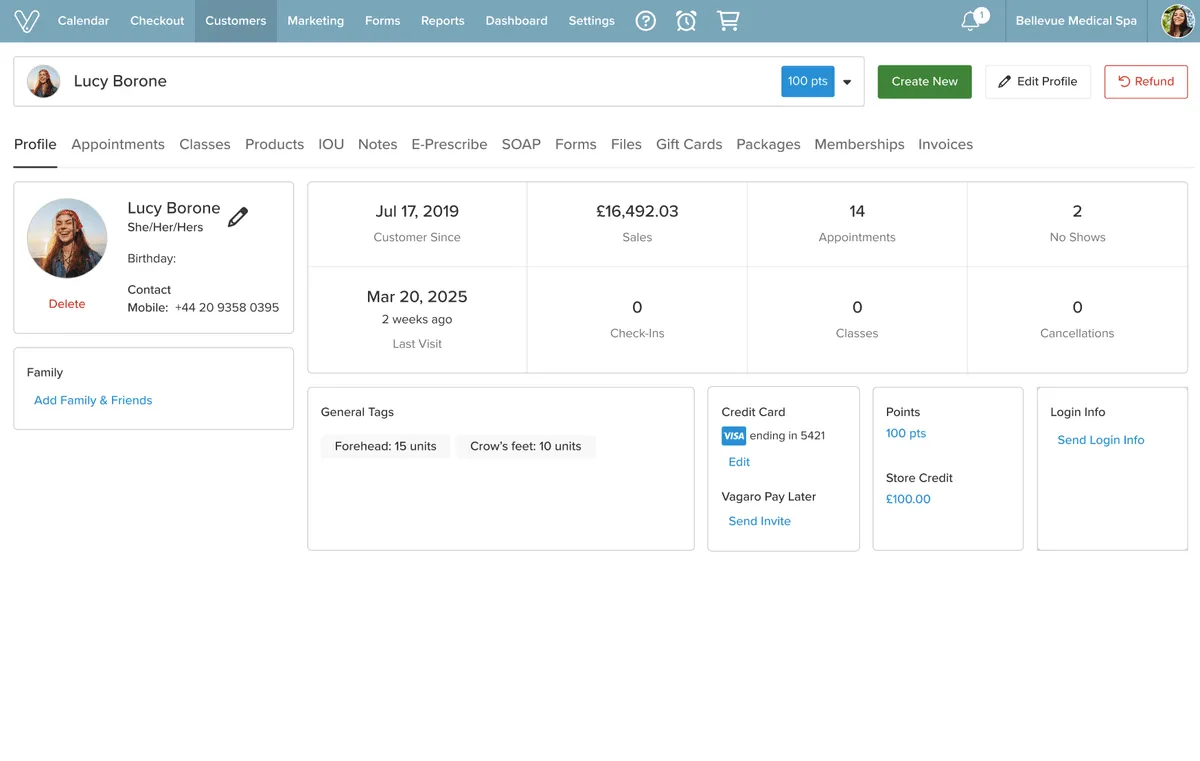Open the shopping cart icon
This screenshot has height=761, width=1200.
(728, 21)
